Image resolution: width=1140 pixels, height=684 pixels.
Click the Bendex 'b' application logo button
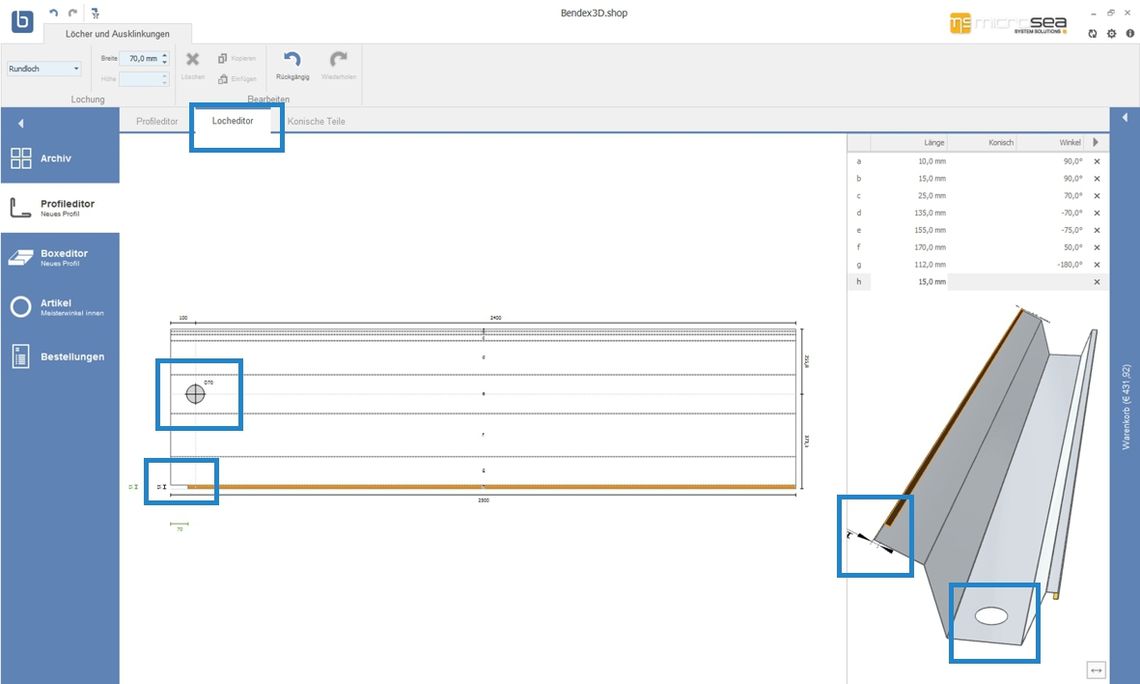point(23,20)
